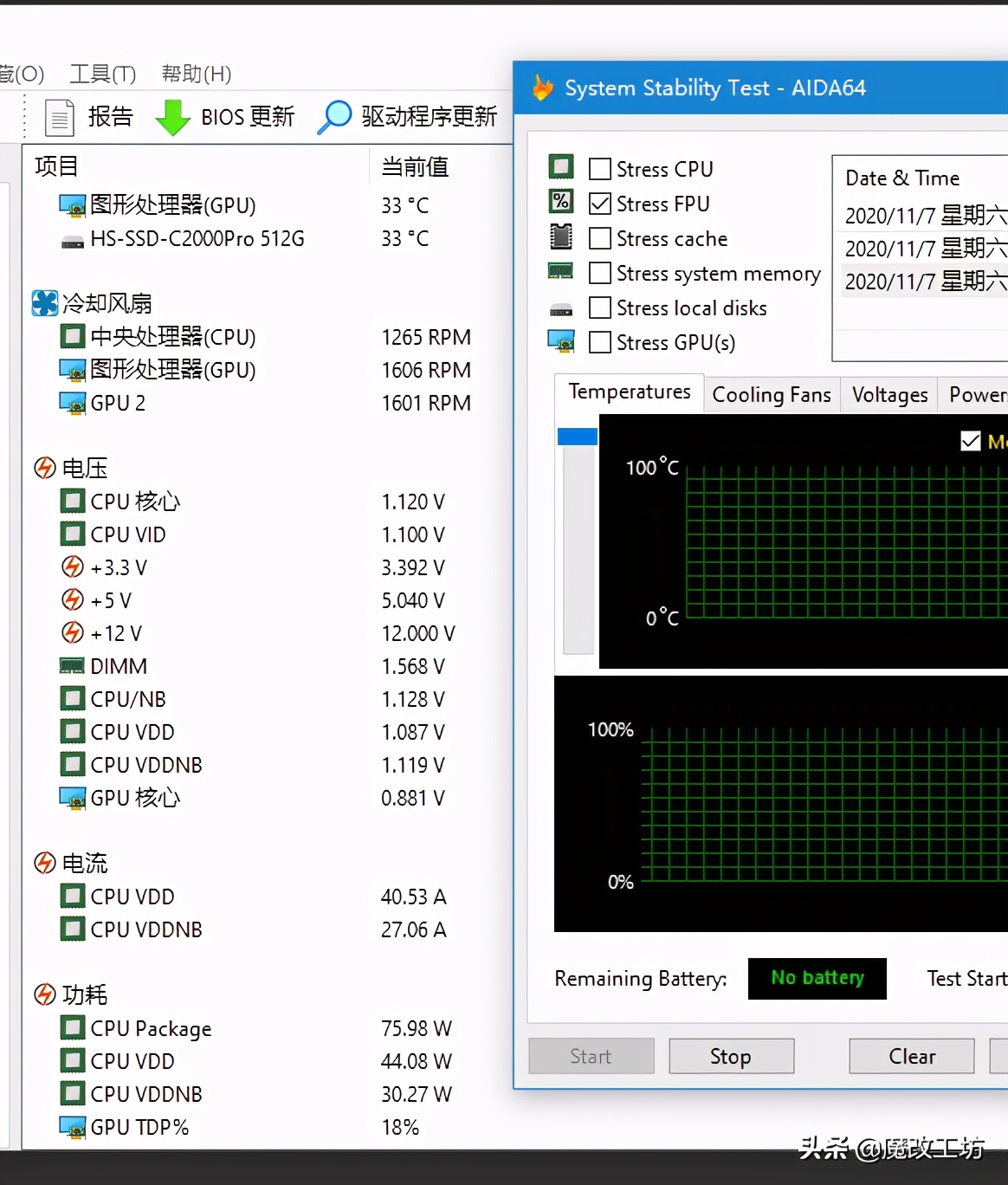The width and height of the screenshot is (1008, 1185).
Task: Click the memory module icon beside Stress system memory
Action: [x=561, y=271]
